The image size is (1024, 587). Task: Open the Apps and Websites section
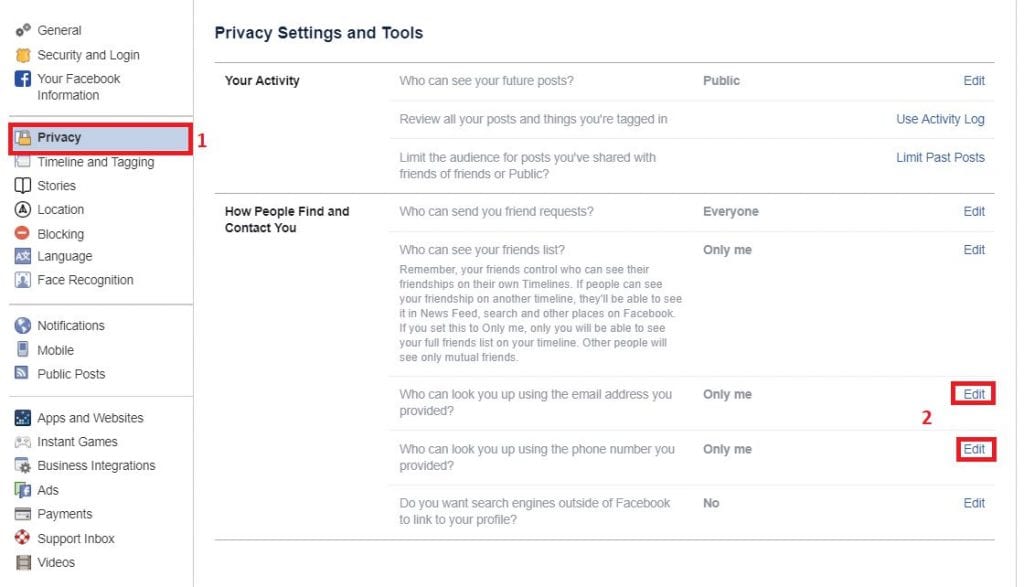pos(90,418)
